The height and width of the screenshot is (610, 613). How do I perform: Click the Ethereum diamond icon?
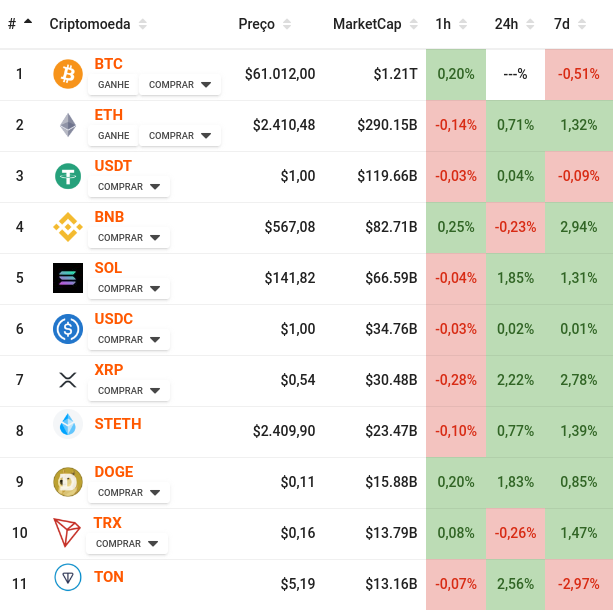pos(68,125)
